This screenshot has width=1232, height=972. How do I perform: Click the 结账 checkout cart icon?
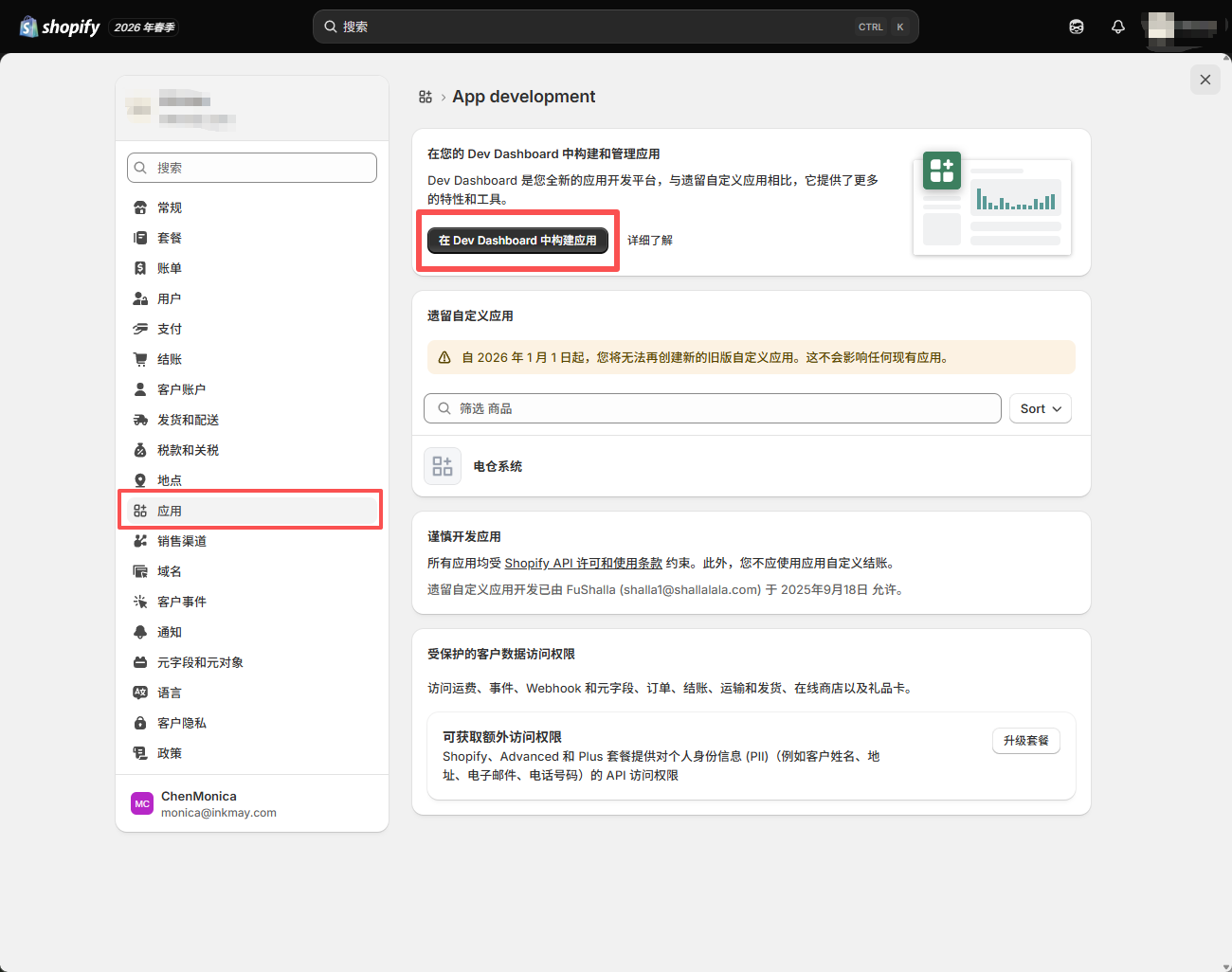point(140,359)
